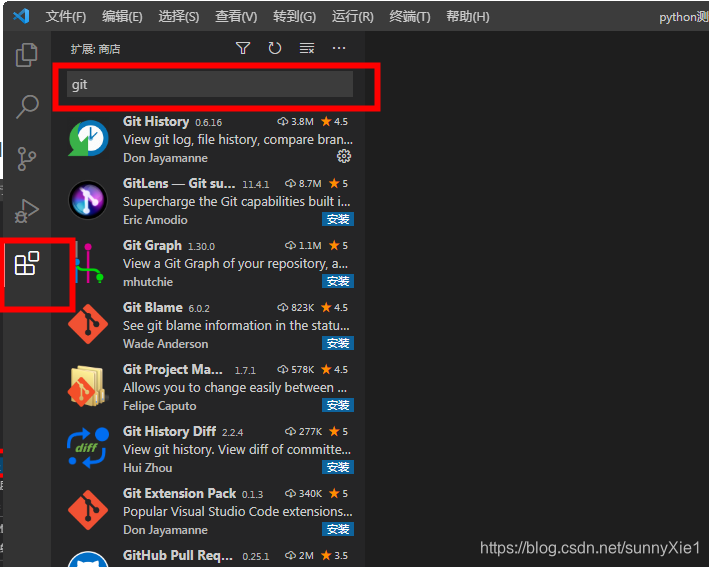Viewport: 709px width, 567px height.
Task: Open the Git History manage gear
Action: (344, 156)
